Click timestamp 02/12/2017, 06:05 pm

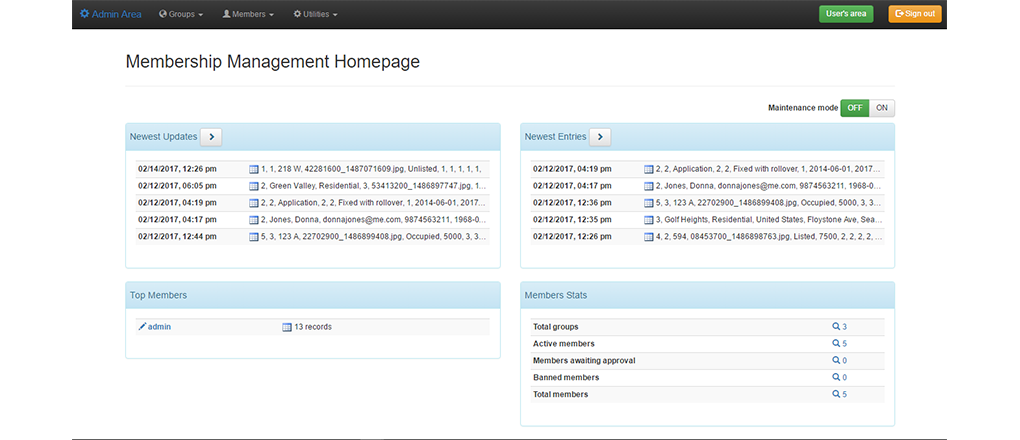[177, 186]
